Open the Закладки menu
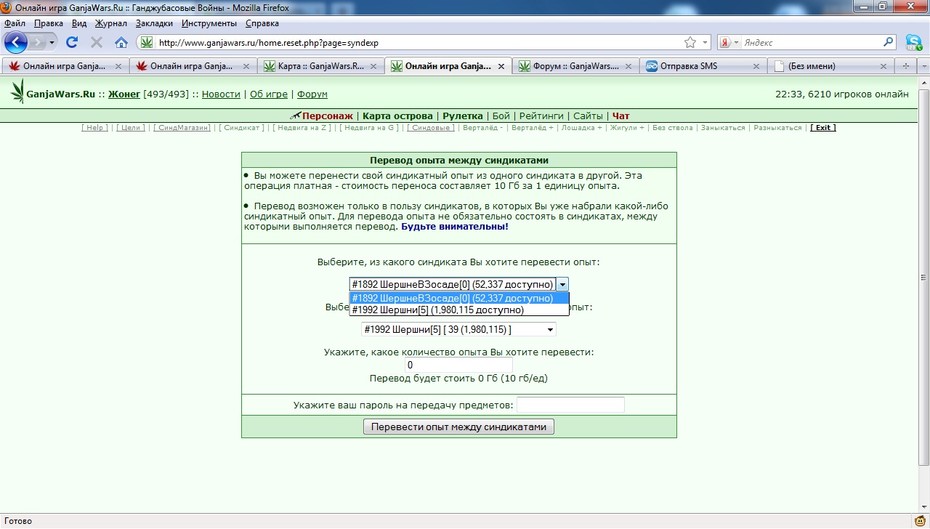930x529 pixels. point(154,23)
